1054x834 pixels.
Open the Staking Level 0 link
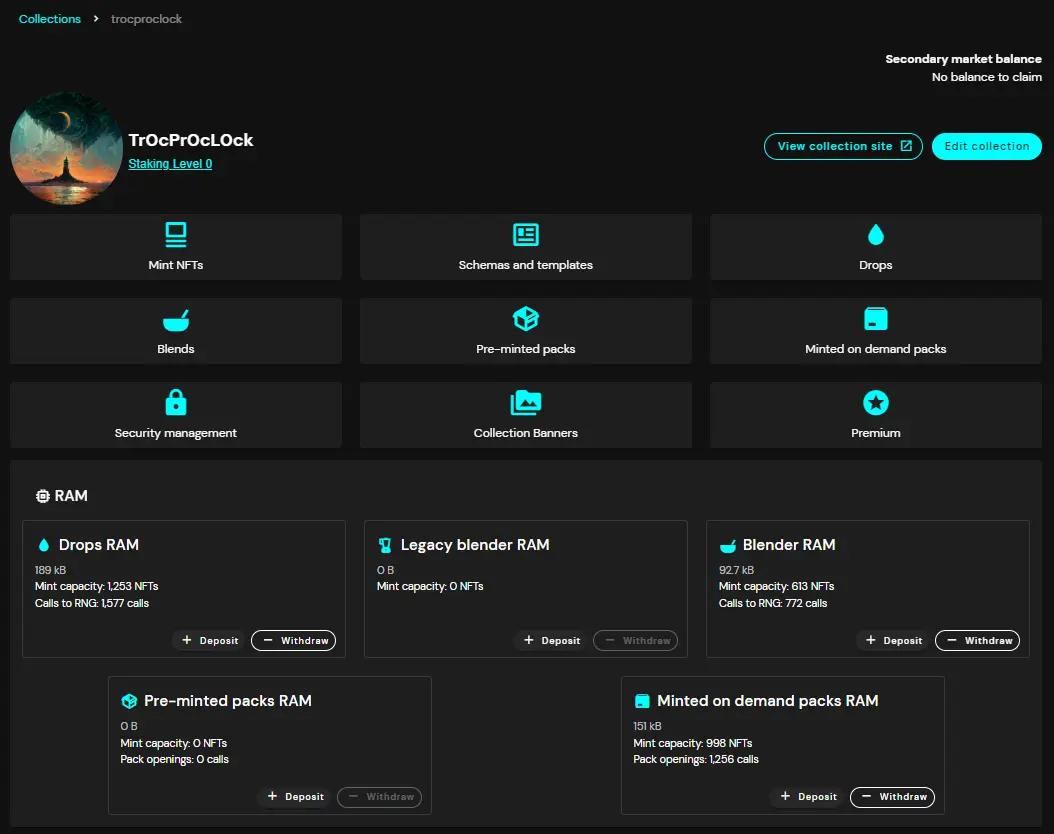170,163
